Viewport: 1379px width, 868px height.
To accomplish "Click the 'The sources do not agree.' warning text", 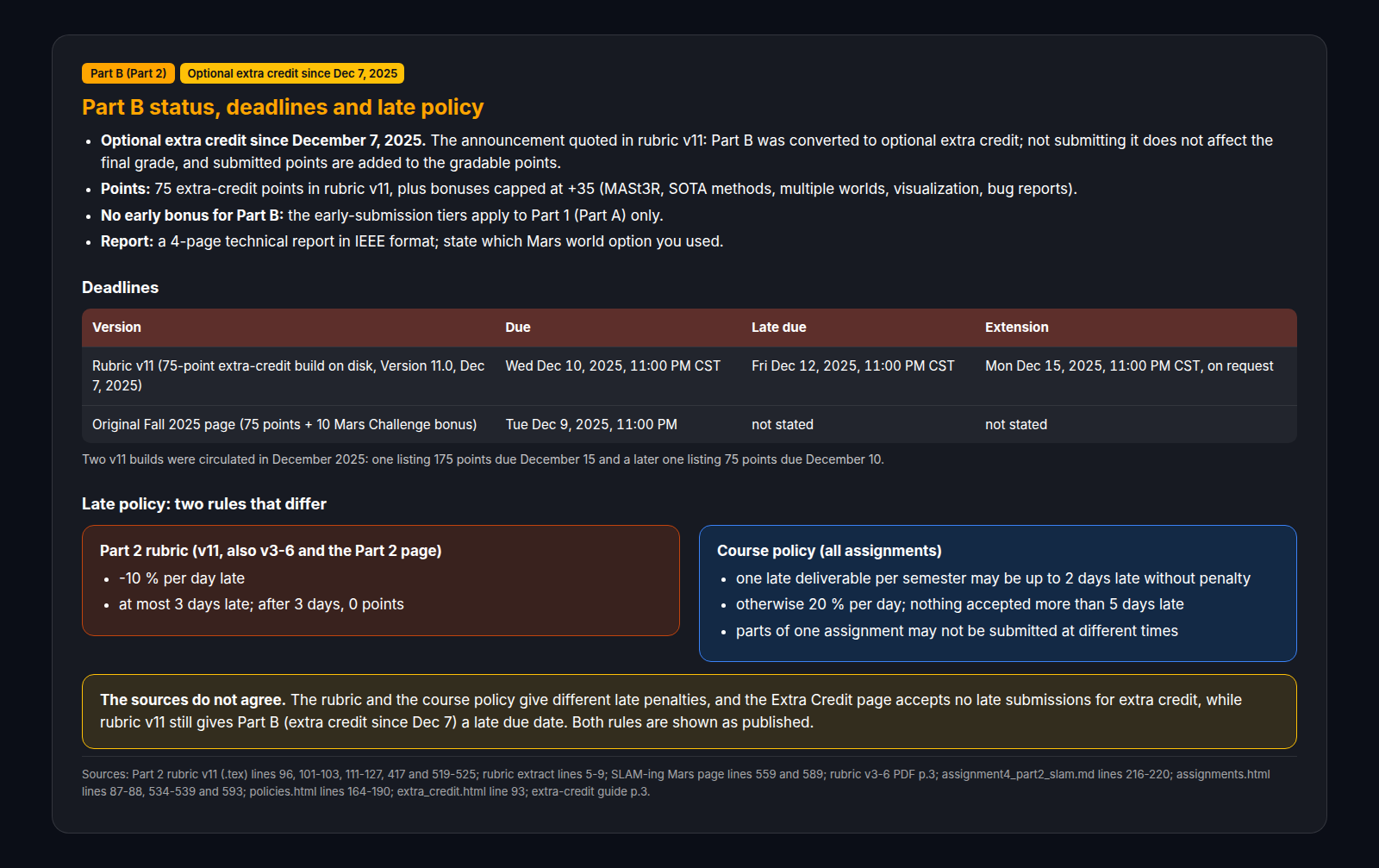I will [193, 700].
